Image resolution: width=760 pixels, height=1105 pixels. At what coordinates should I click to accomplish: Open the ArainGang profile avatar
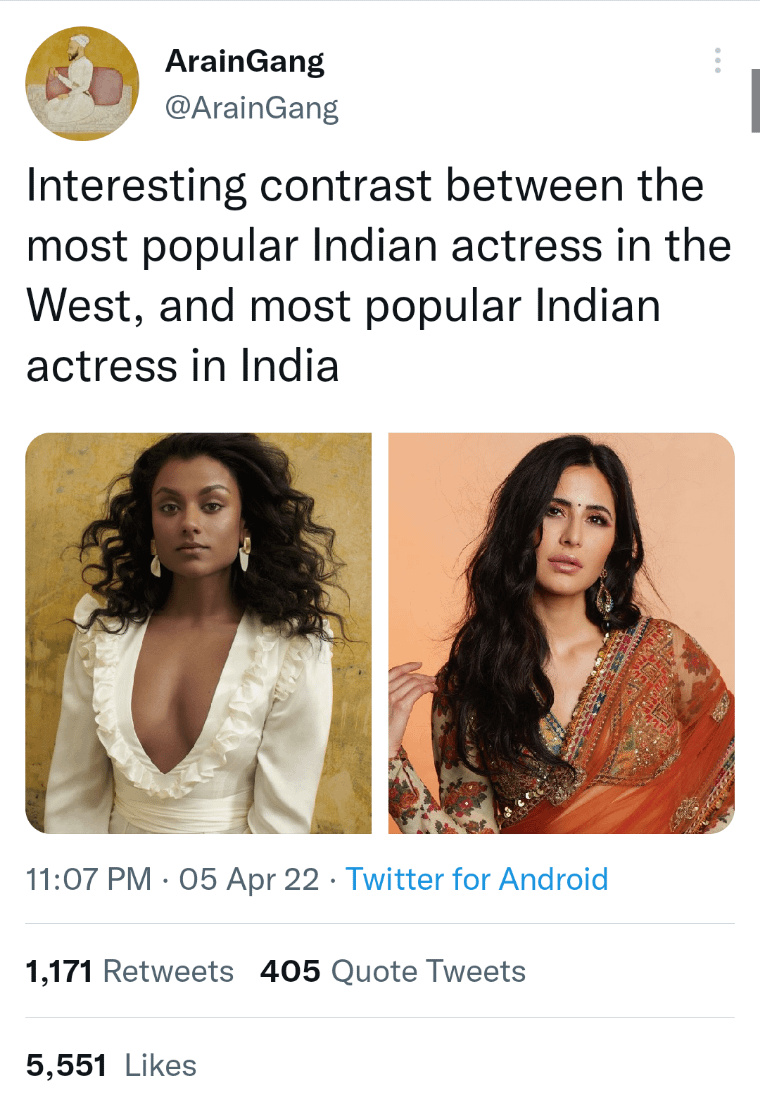(82, 82)
